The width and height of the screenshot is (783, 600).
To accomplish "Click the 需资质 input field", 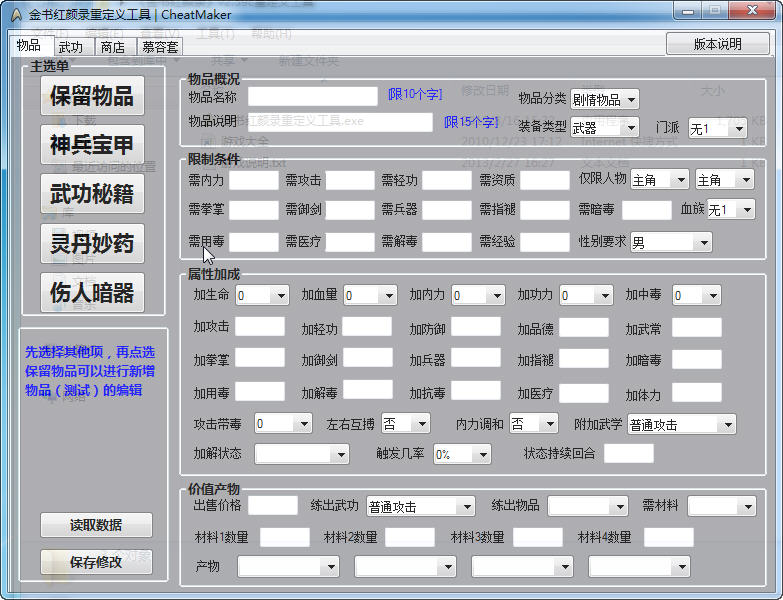I will pyautogui.click(x=545, y=180).
